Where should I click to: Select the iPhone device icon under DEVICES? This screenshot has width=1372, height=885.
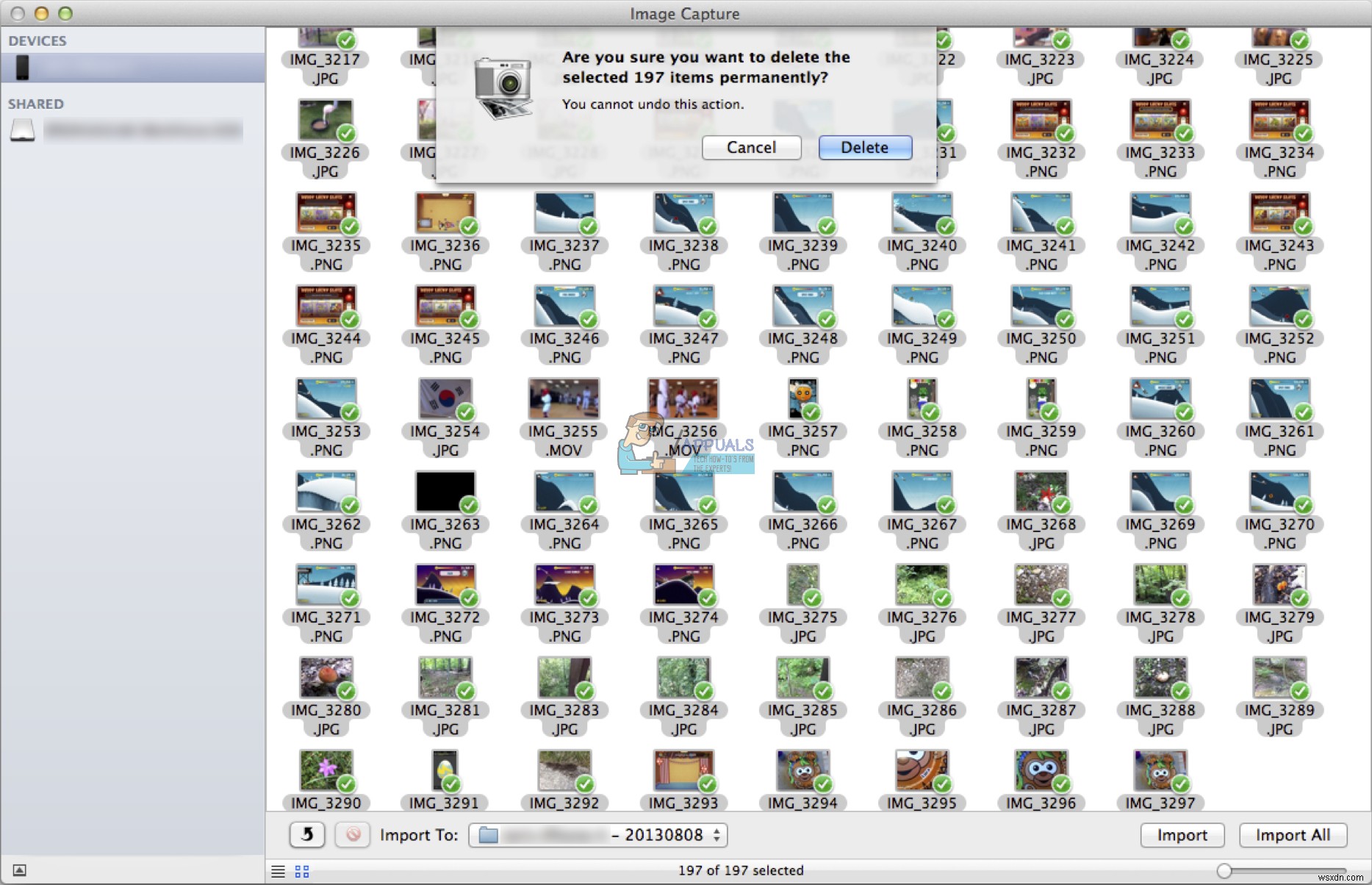pos(22,67)
